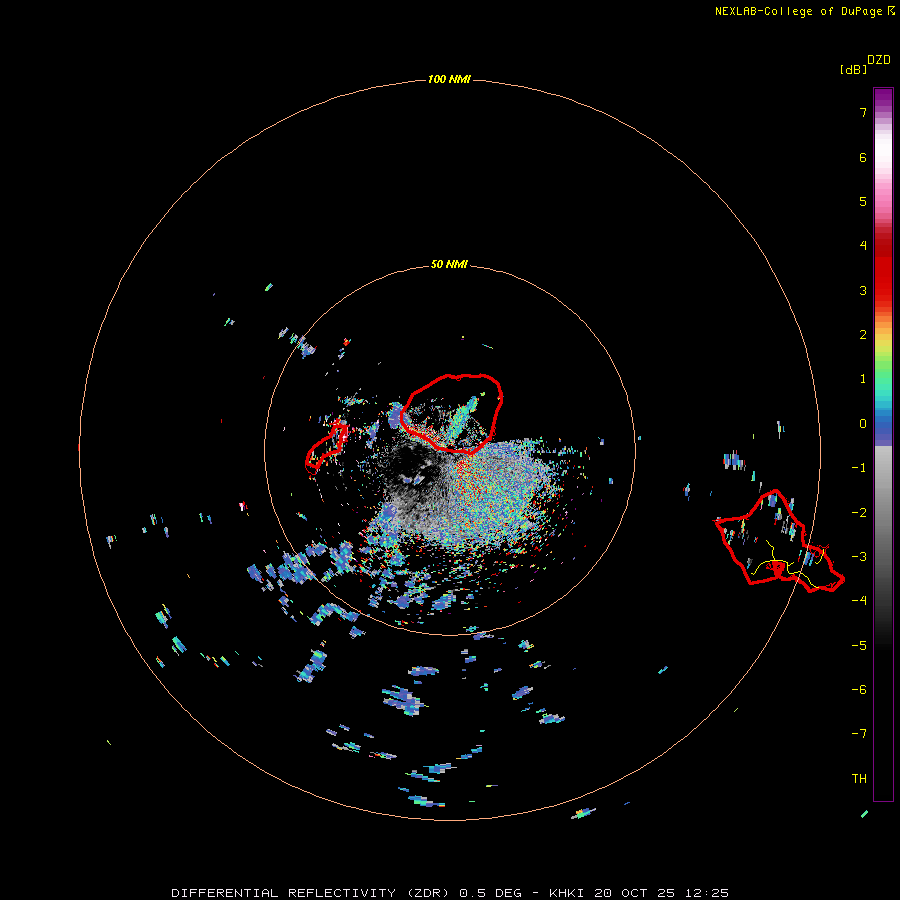This screenshot has height=900, width=900.
Task: Select the 100 NMI range ring label
Action: click(449, 79)
